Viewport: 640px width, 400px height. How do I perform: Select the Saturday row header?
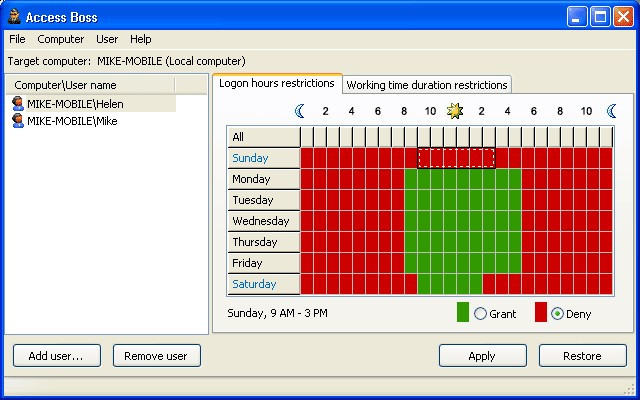tap(264, 284)
